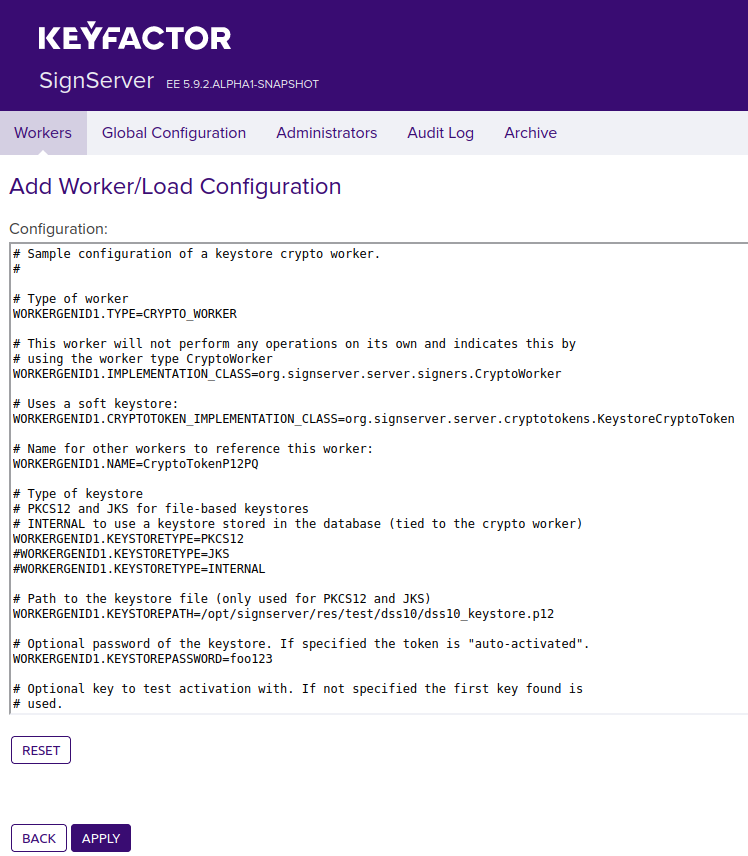
Task: Click the KEYSTOREPASSWORD=foo123 line in configuration
Action: point(142,659)
